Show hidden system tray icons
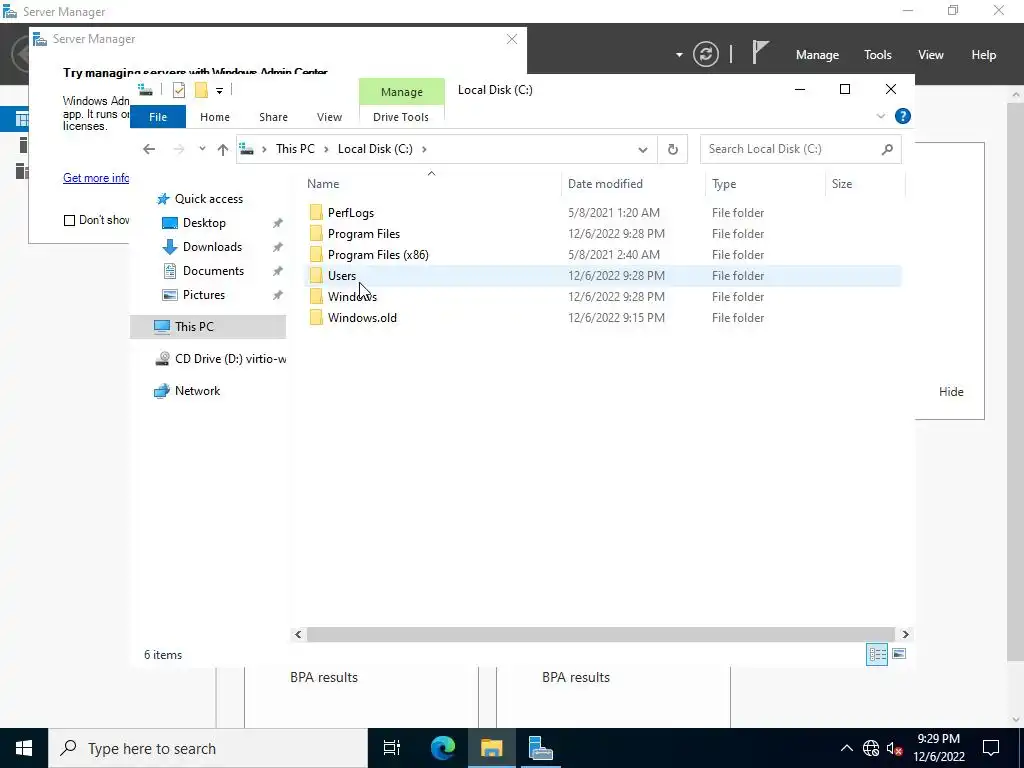Screen dimensions: 1024x768 click(x=846, y=748)
